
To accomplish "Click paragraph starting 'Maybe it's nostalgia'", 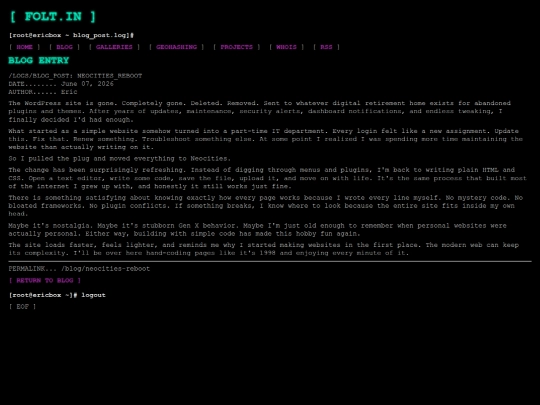I will click(x=258, y=230).
